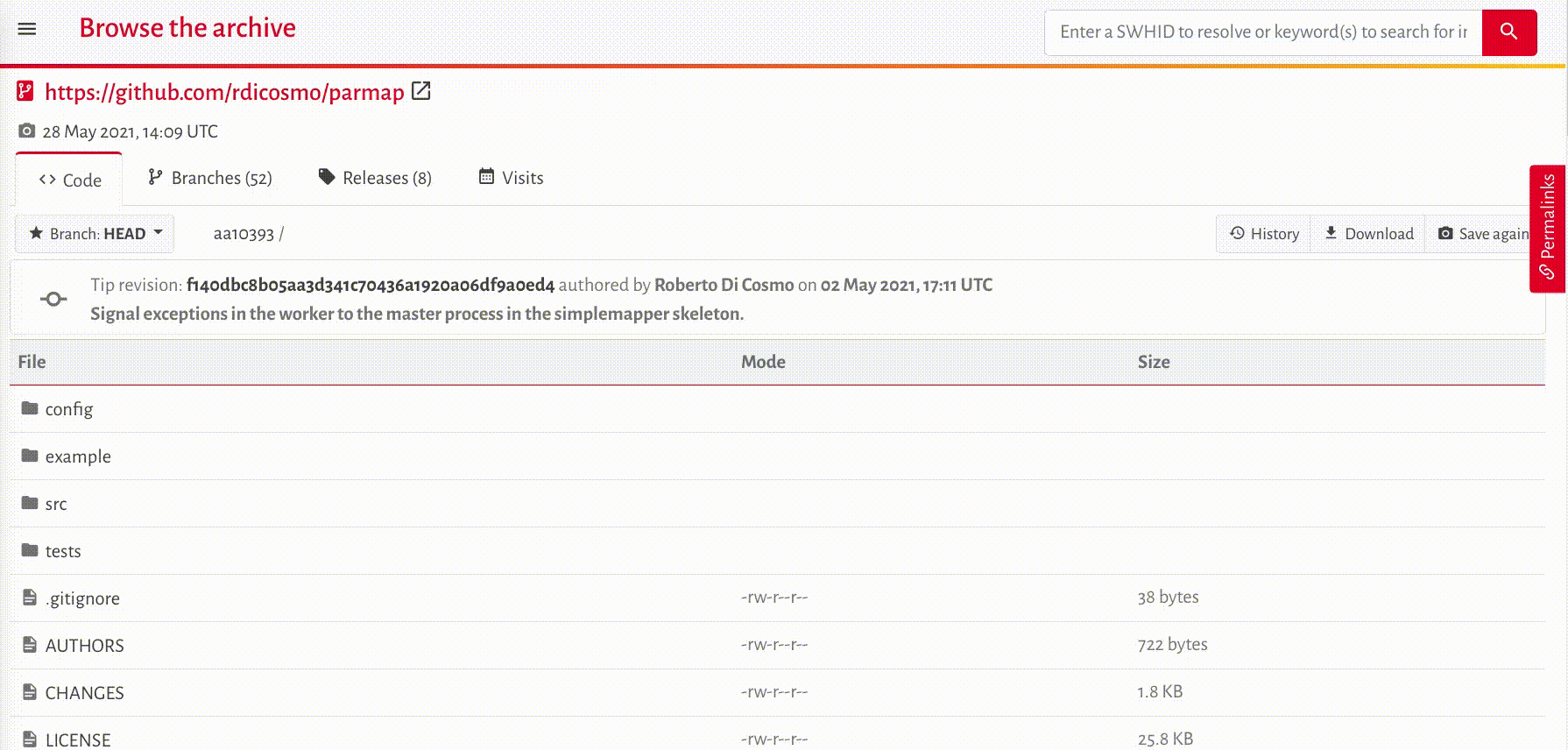Click the git origin icon beside the URL
The height and width of the screenshot is (750, 1568).
click(x=25, y=91)
